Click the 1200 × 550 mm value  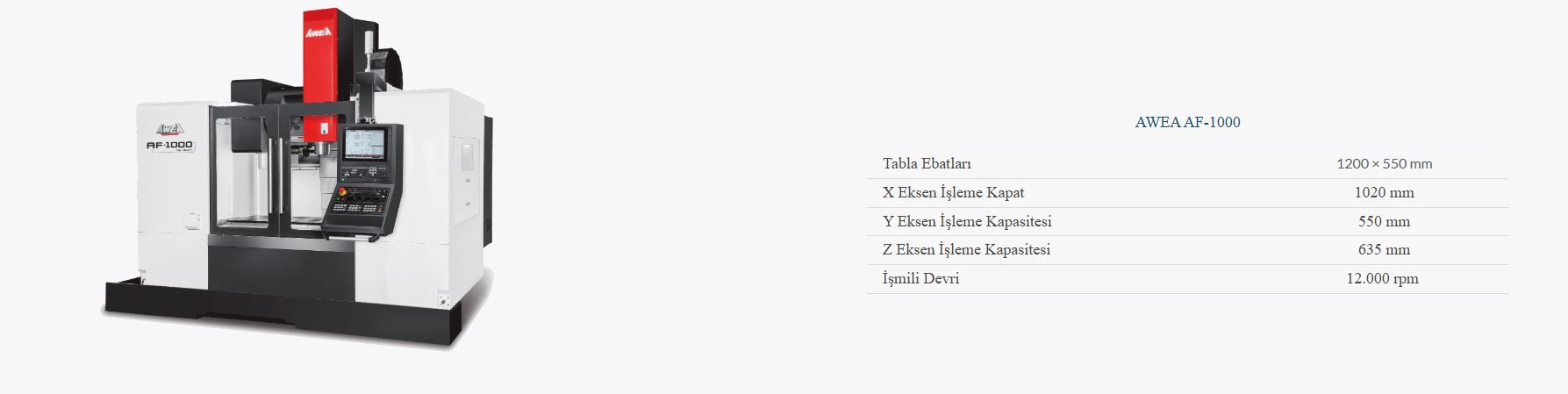[x=1384, y=164]
